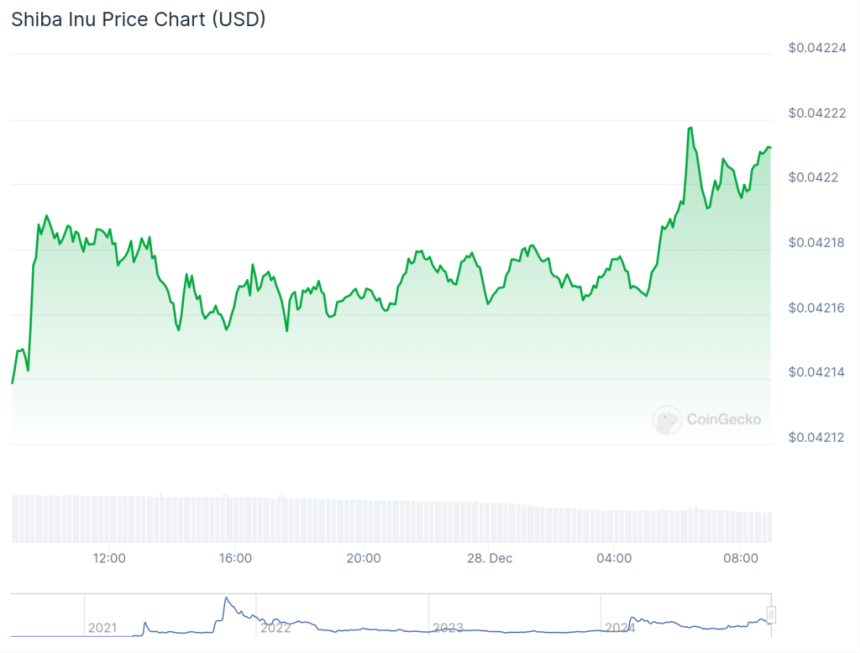Click the 2022 label in navigator
The image size is (860, 653).
point(275,628)
